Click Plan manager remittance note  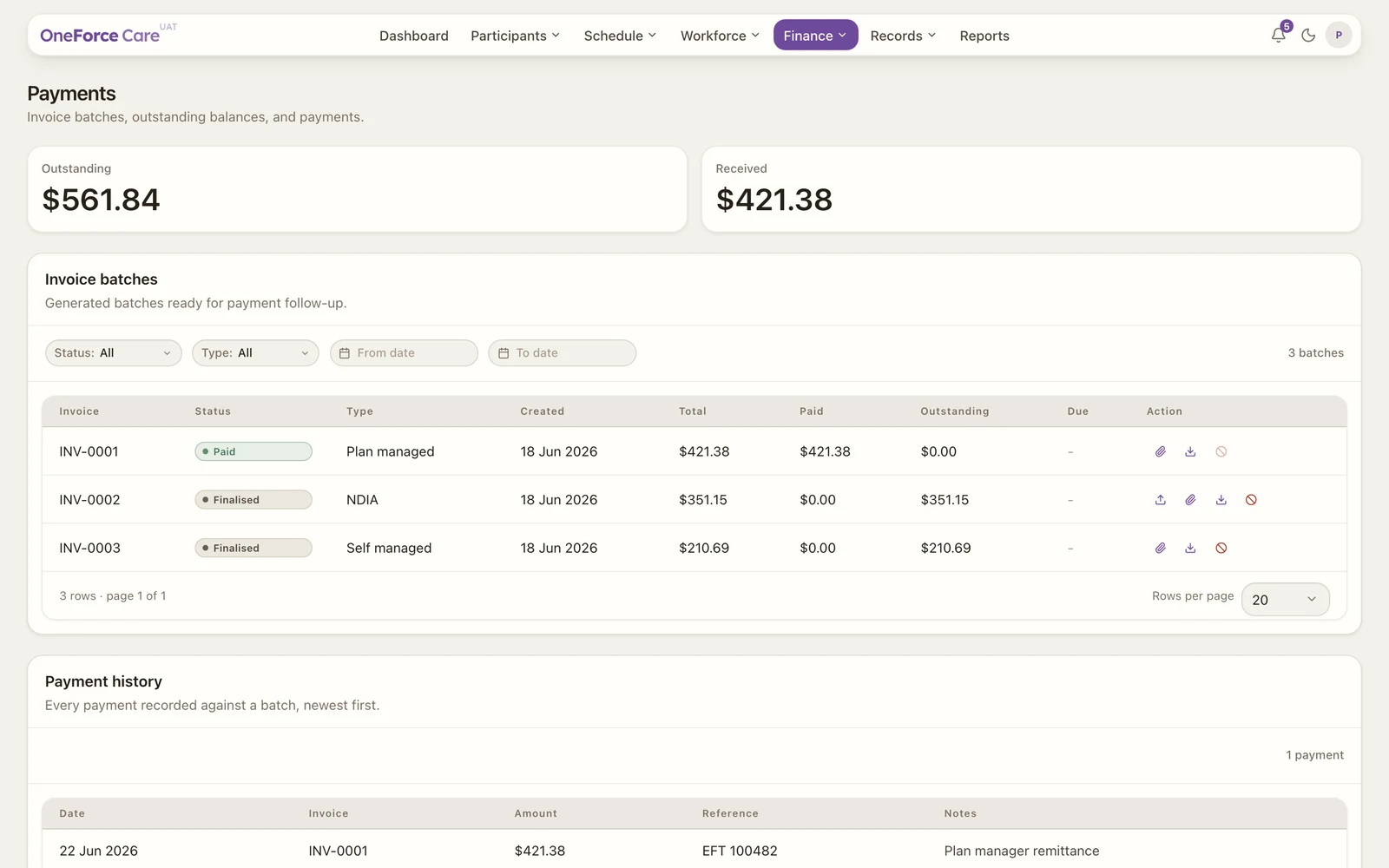pos(1022,851)
